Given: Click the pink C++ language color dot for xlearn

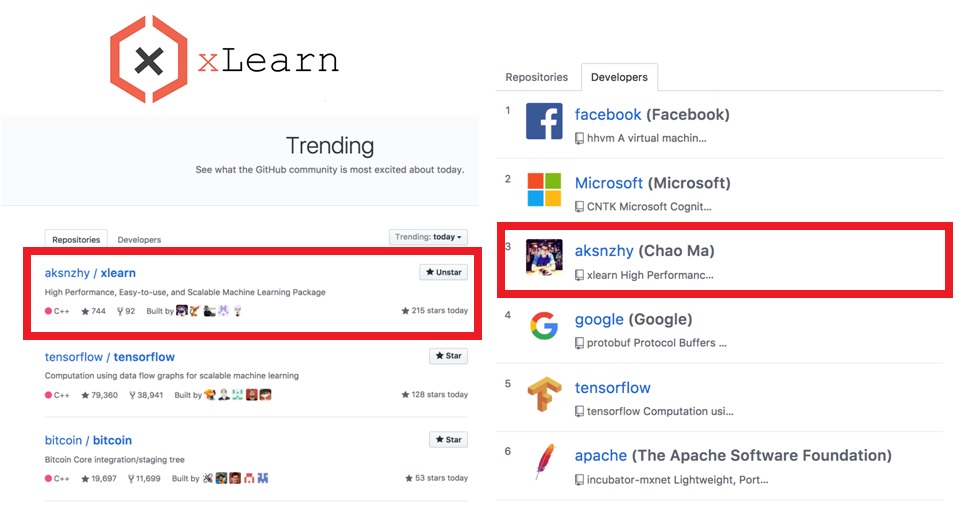Looking at the screenshot, I should click(x=49, y=311).
